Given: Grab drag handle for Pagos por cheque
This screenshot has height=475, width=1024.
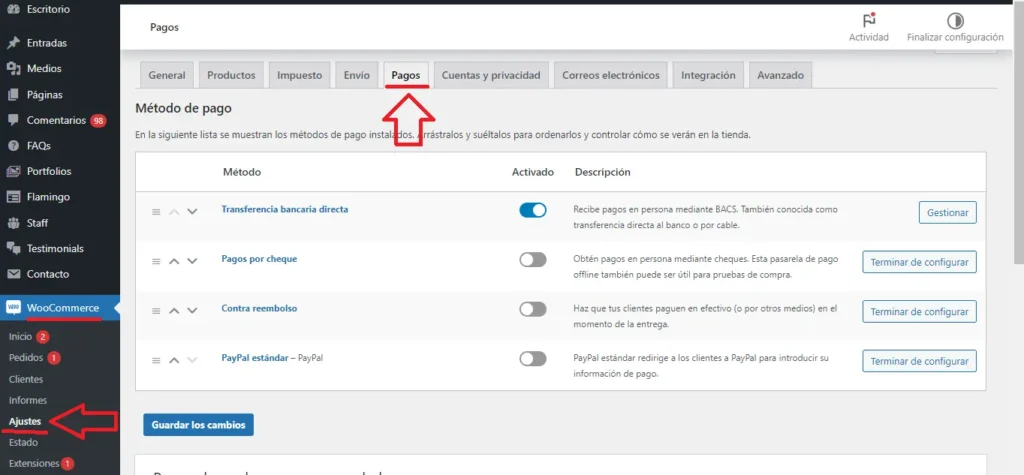Looking at the screenshot, I should coord(156,261).
